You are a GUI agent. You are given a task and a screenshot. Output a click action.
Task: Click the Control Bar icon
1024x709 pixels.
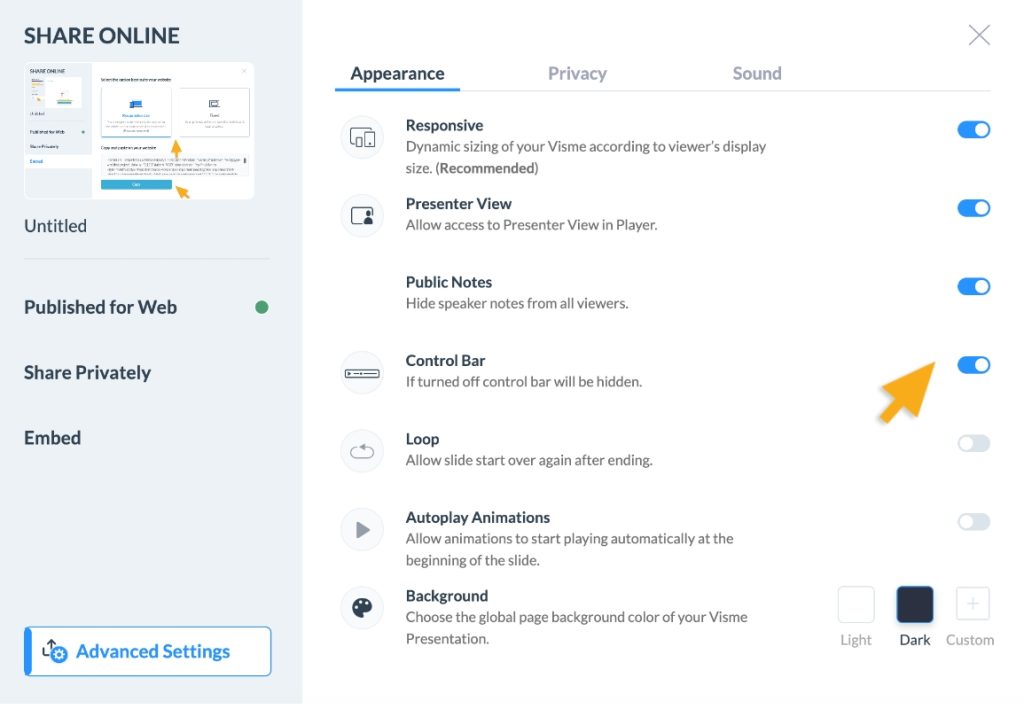click(361, 372)
